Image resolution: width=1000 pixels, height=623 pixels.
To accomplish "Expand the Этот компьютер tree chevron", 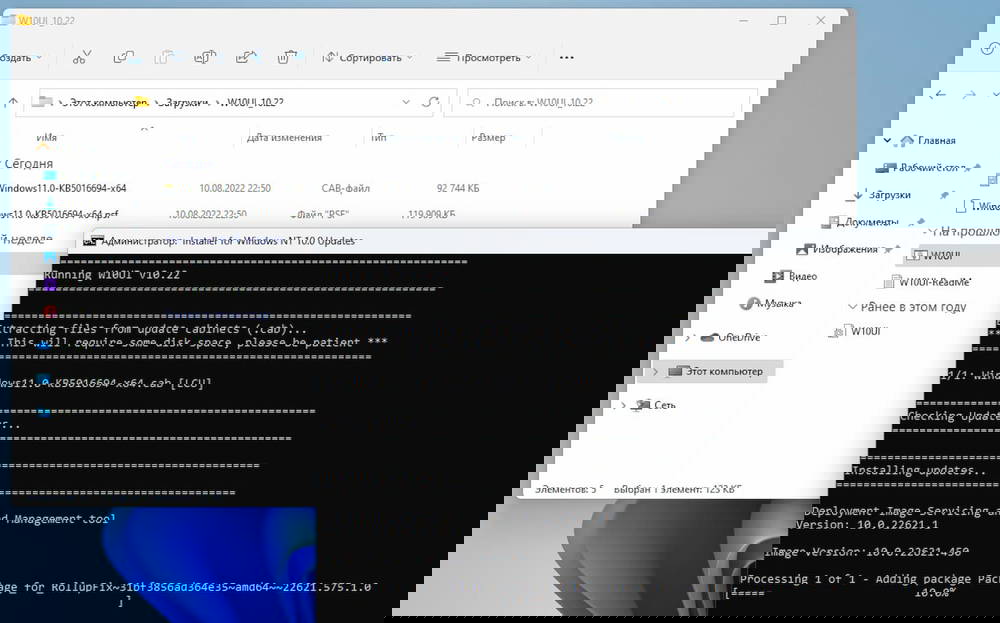I will coord(655,371).
